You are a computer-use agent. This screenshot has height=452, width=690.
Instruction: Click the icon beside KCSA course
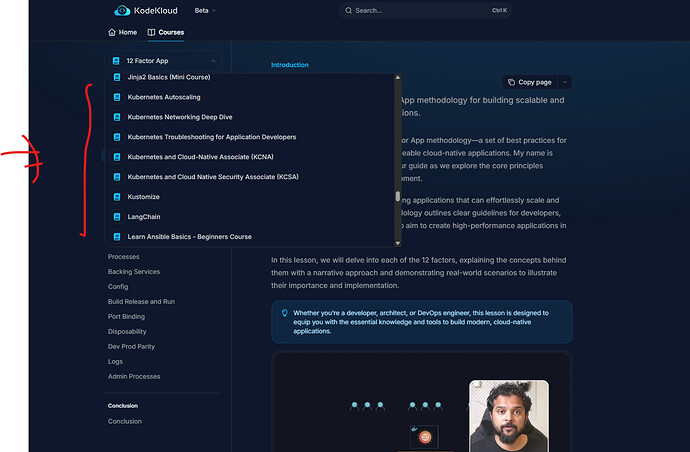[117, 177]
